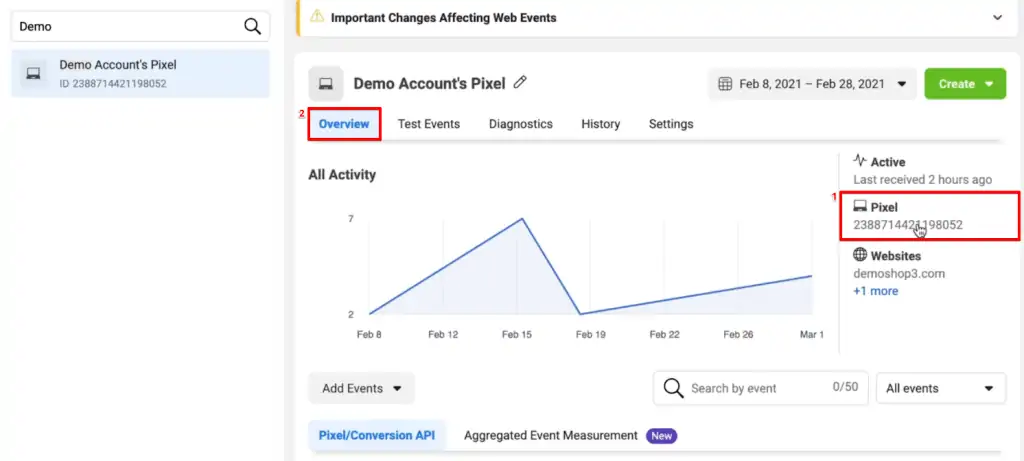This screenshot has height=461, width=1024.
Task: Open the Diagnostics tab
Action: [520, 124]
